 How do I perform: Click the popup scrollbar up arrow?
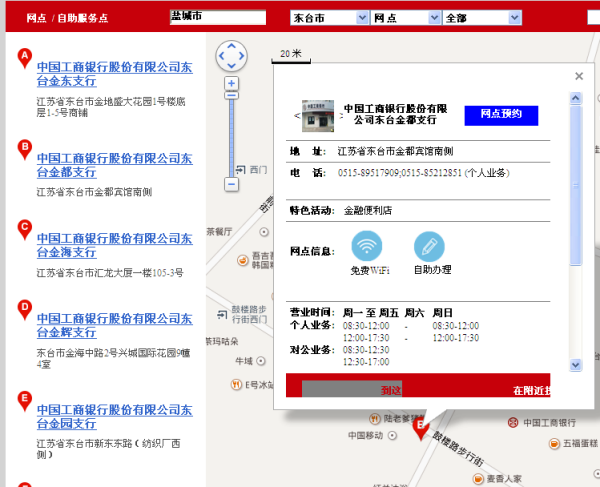(x=575, y=98)
